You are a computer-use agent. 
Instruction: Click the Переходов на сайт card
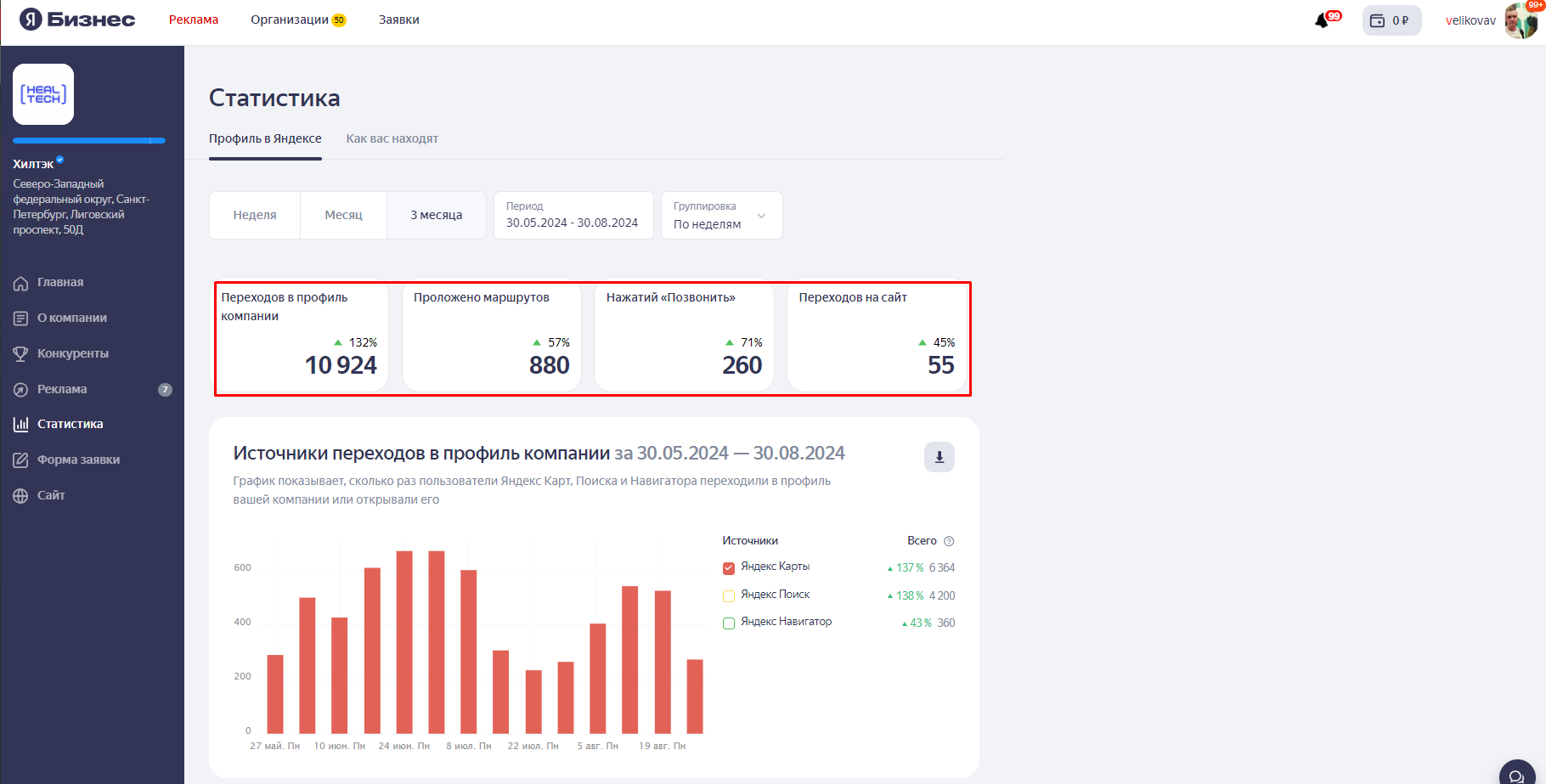tap(877, 337)
